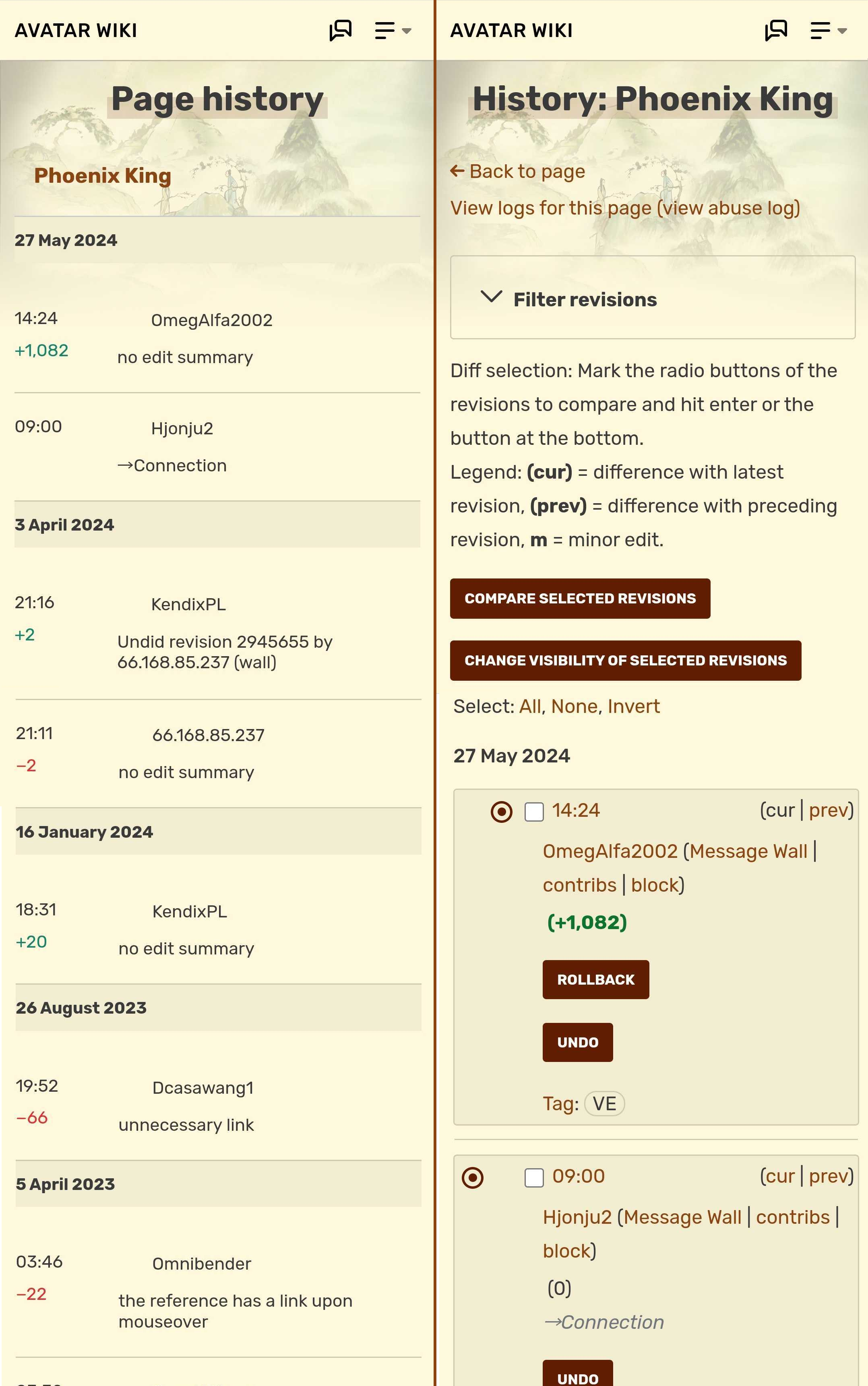Open OmegAlfa2002's Message Wall link
The image size is (868, 1386).
(x=748, y=851)
